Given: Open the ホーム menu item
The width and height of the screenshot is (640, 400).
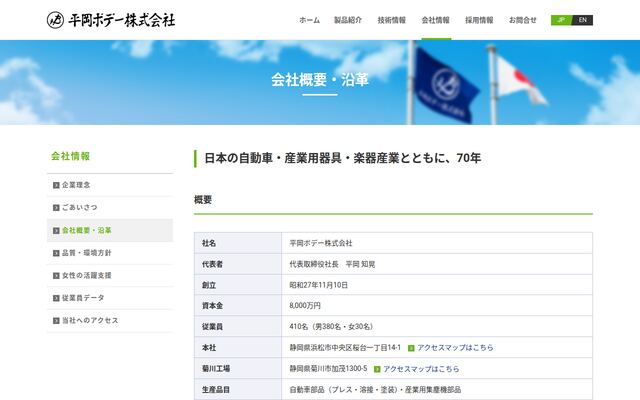Looking at the screenshot, I should (x=309, y=20).
